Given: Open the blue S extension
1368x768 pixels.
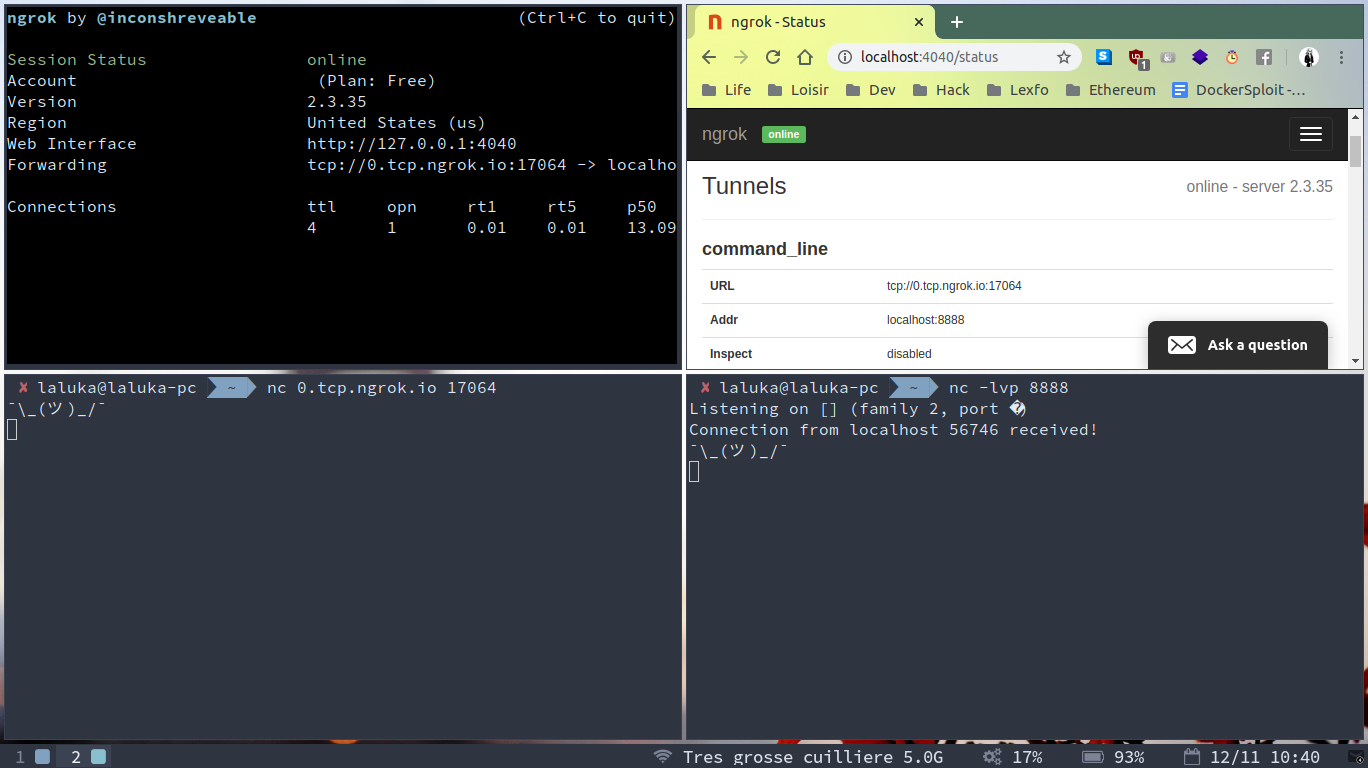Looking at the screenshot, I should tap(1103, 57).
